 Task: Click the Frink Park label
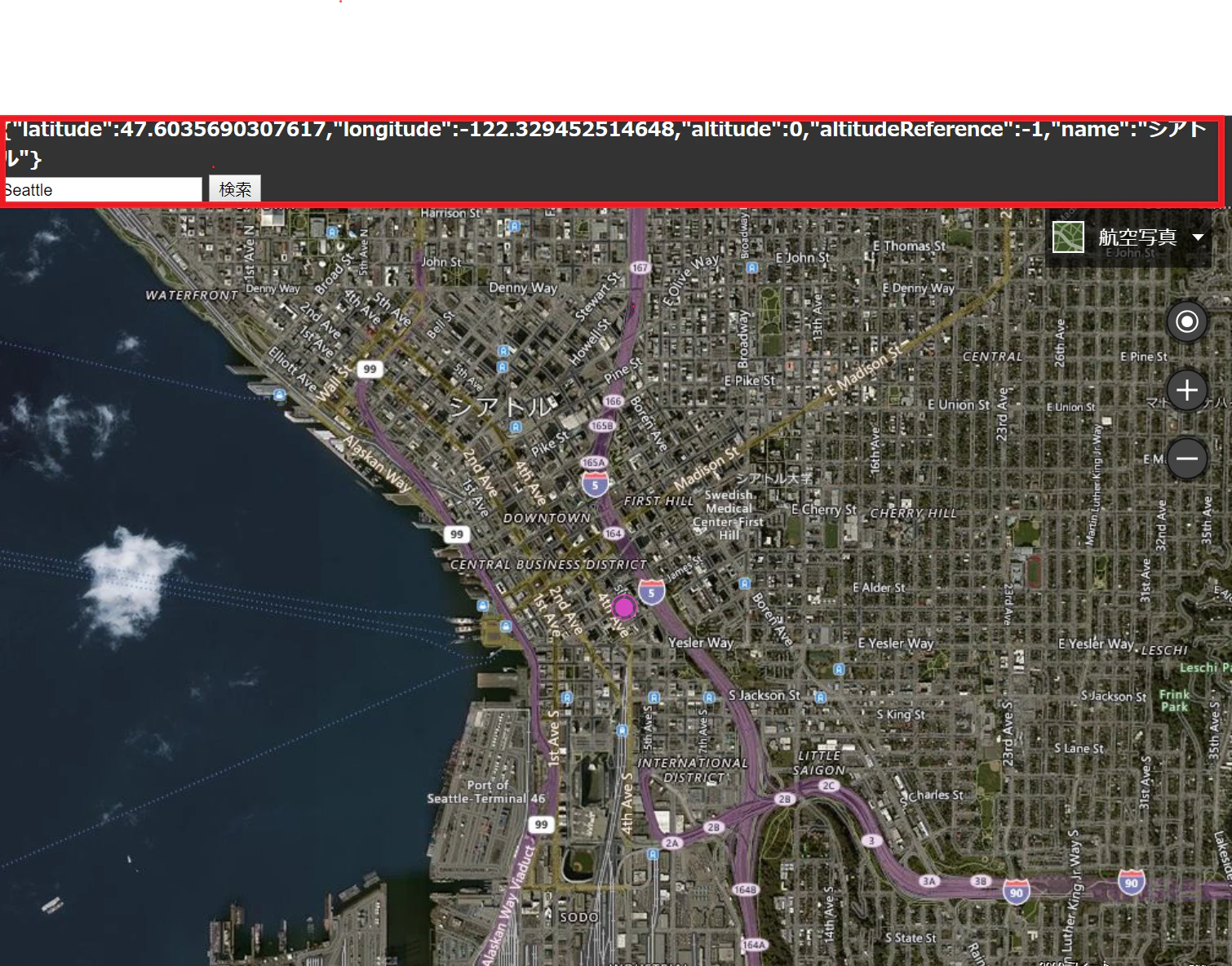point(1175,700)
